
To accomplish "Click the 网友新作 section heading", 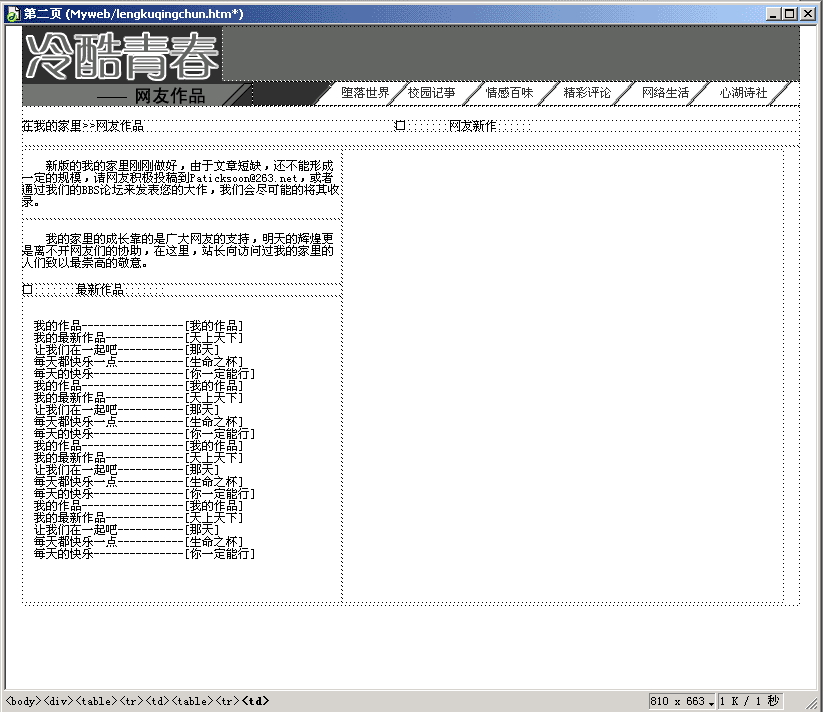I will [472, 126].
